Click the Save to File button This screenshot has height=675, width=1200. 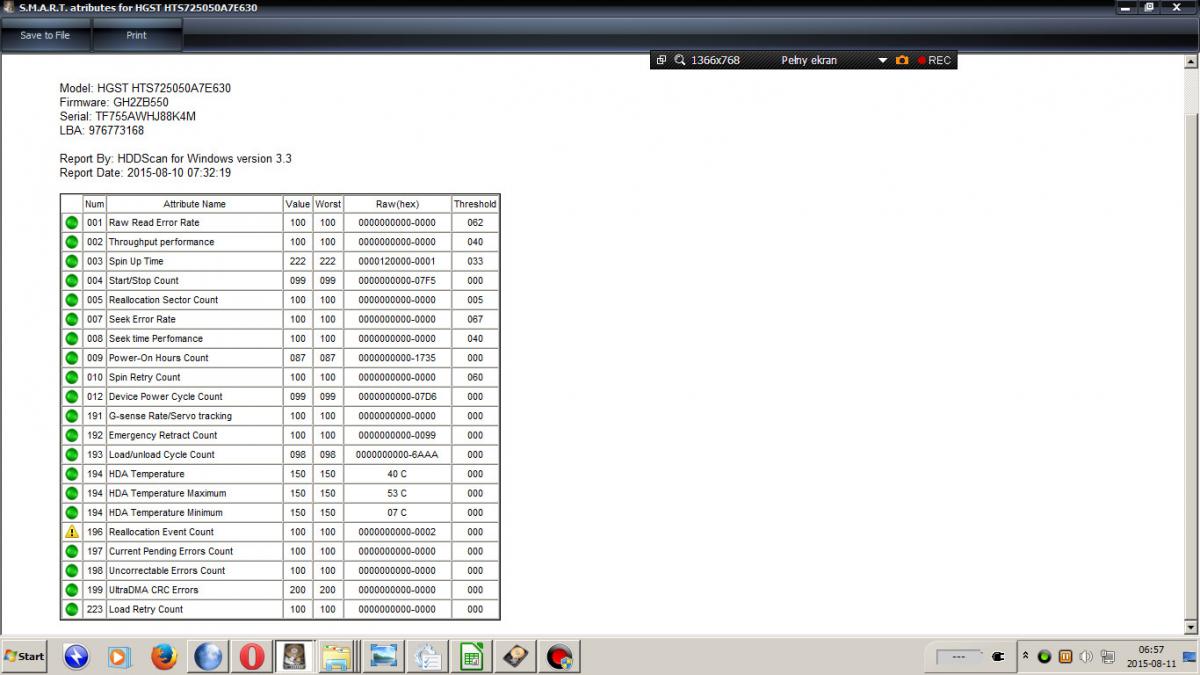(45, 35)
